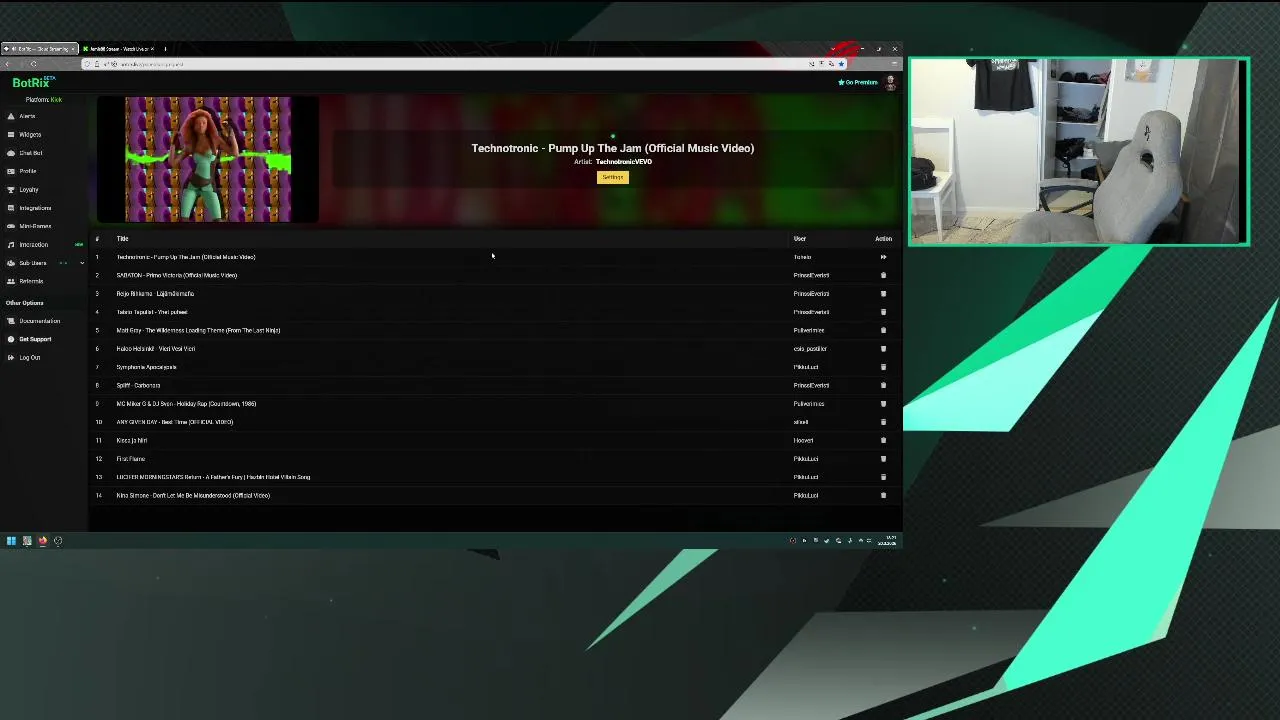
Task: Reload the page in the browser
Action: coord(33,64)
